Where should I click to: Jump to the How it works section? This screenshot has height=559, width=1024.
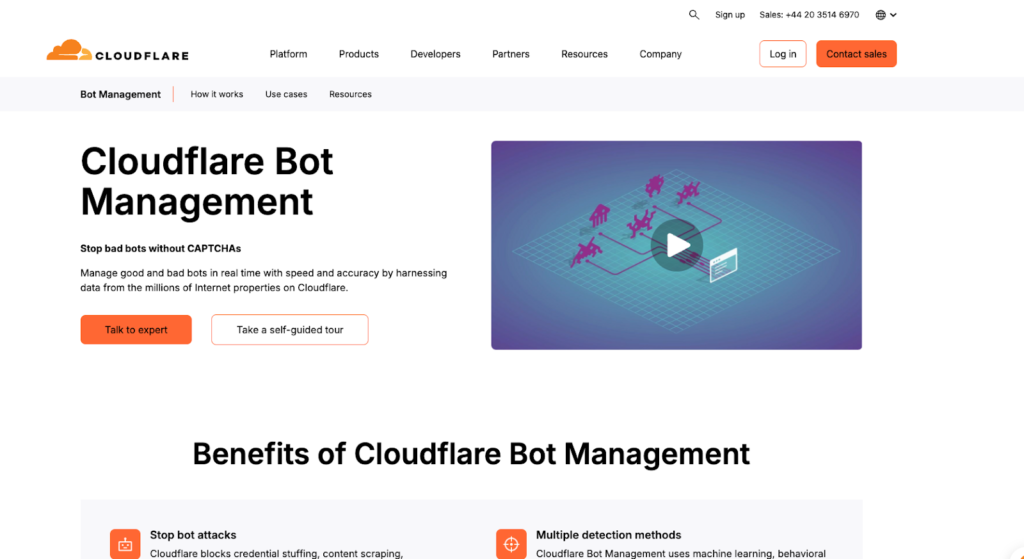tap(217, 94)
